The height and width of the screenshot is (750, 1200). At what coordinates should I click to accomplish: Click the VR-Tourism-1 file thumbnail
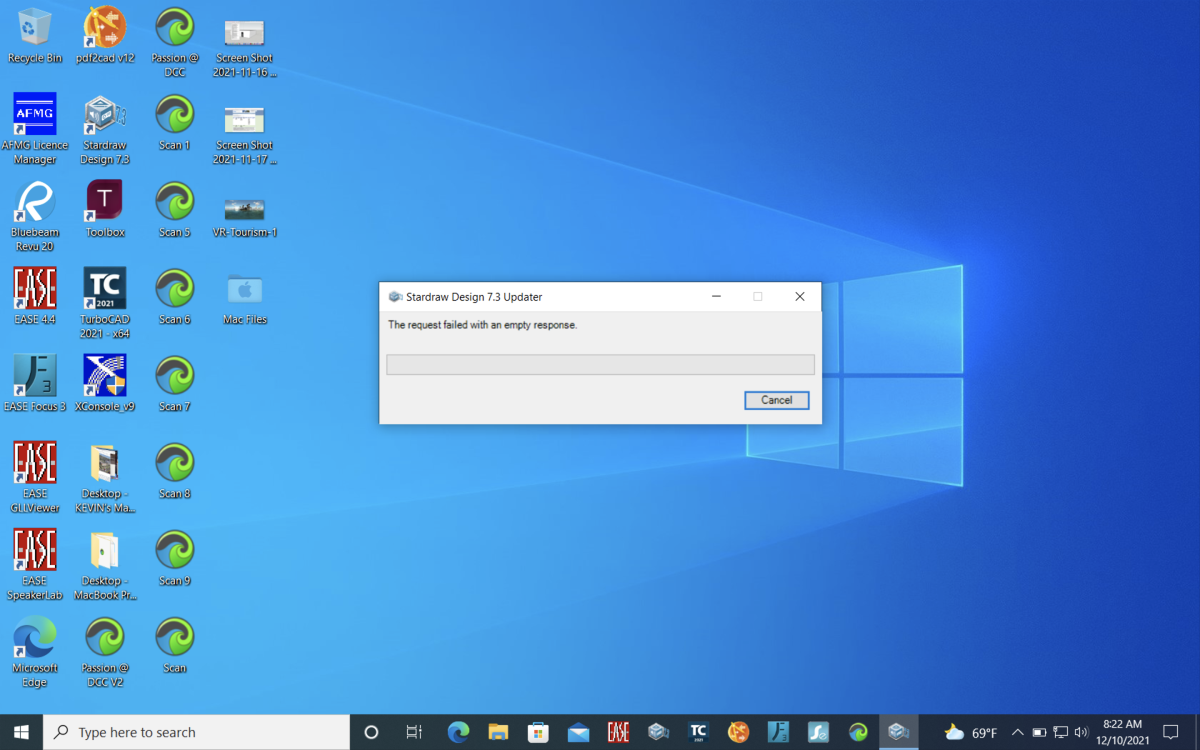click(245, 209)
